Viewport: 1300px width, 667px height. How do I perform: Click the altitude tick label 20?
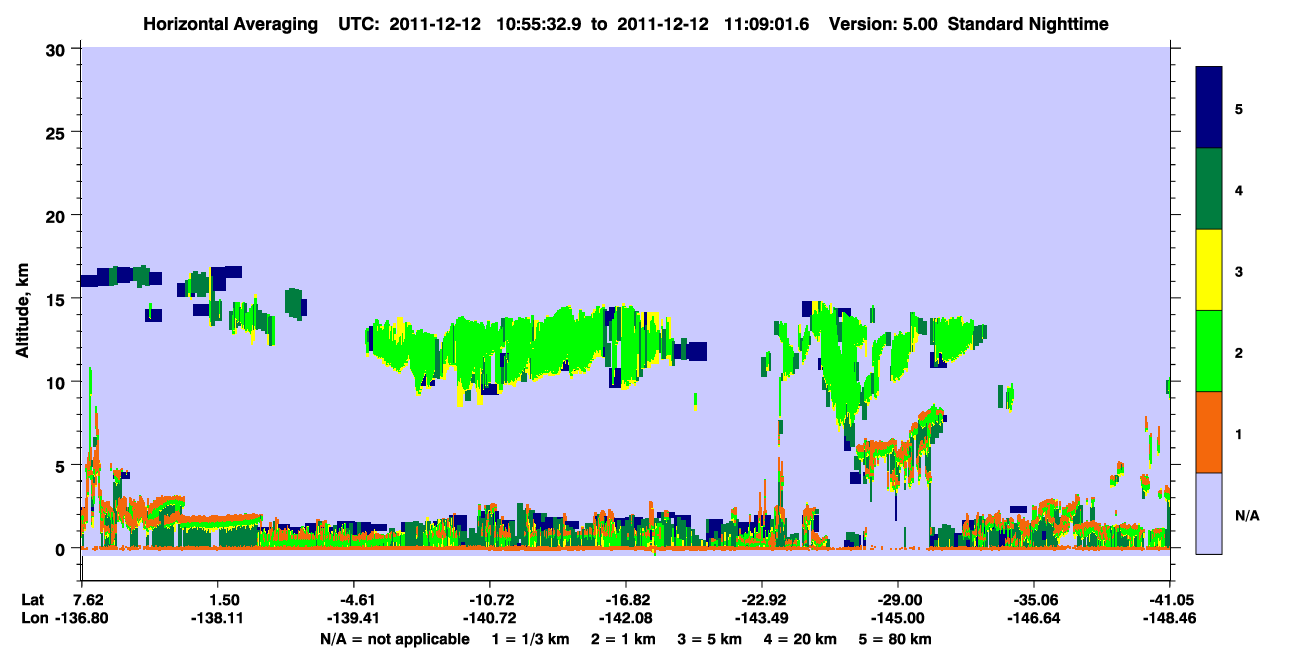point(58,215)
